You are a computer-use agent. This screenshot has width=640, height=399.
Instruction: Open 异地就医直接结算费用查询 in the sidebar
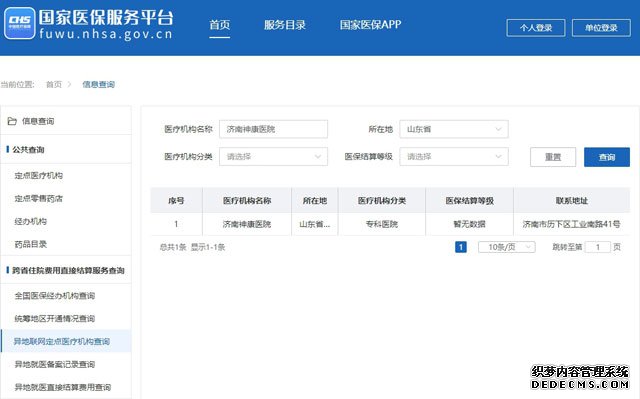[x=62, y=387]
